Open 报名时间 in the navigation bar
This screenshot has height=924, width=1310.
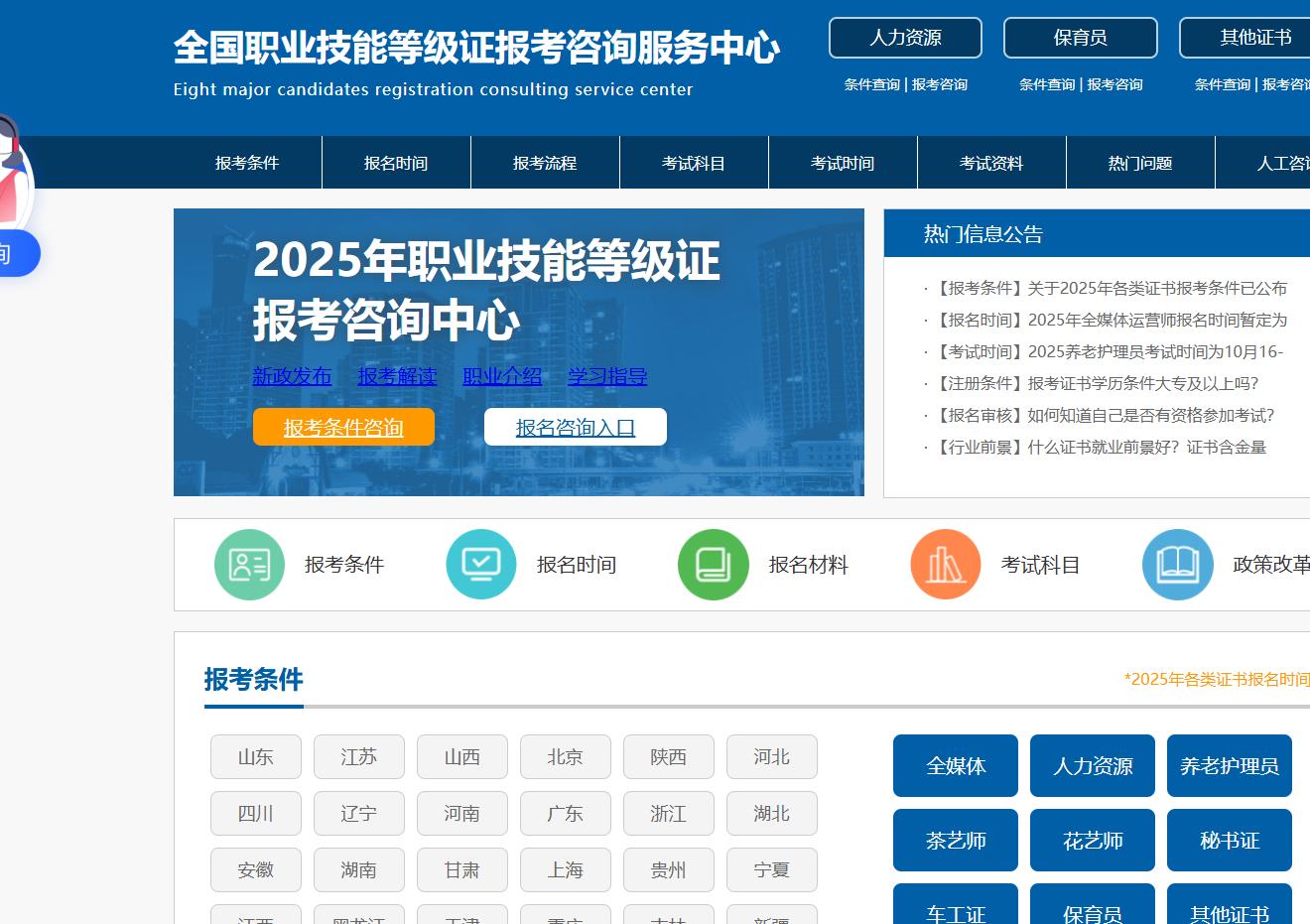[x=396, y=163]
